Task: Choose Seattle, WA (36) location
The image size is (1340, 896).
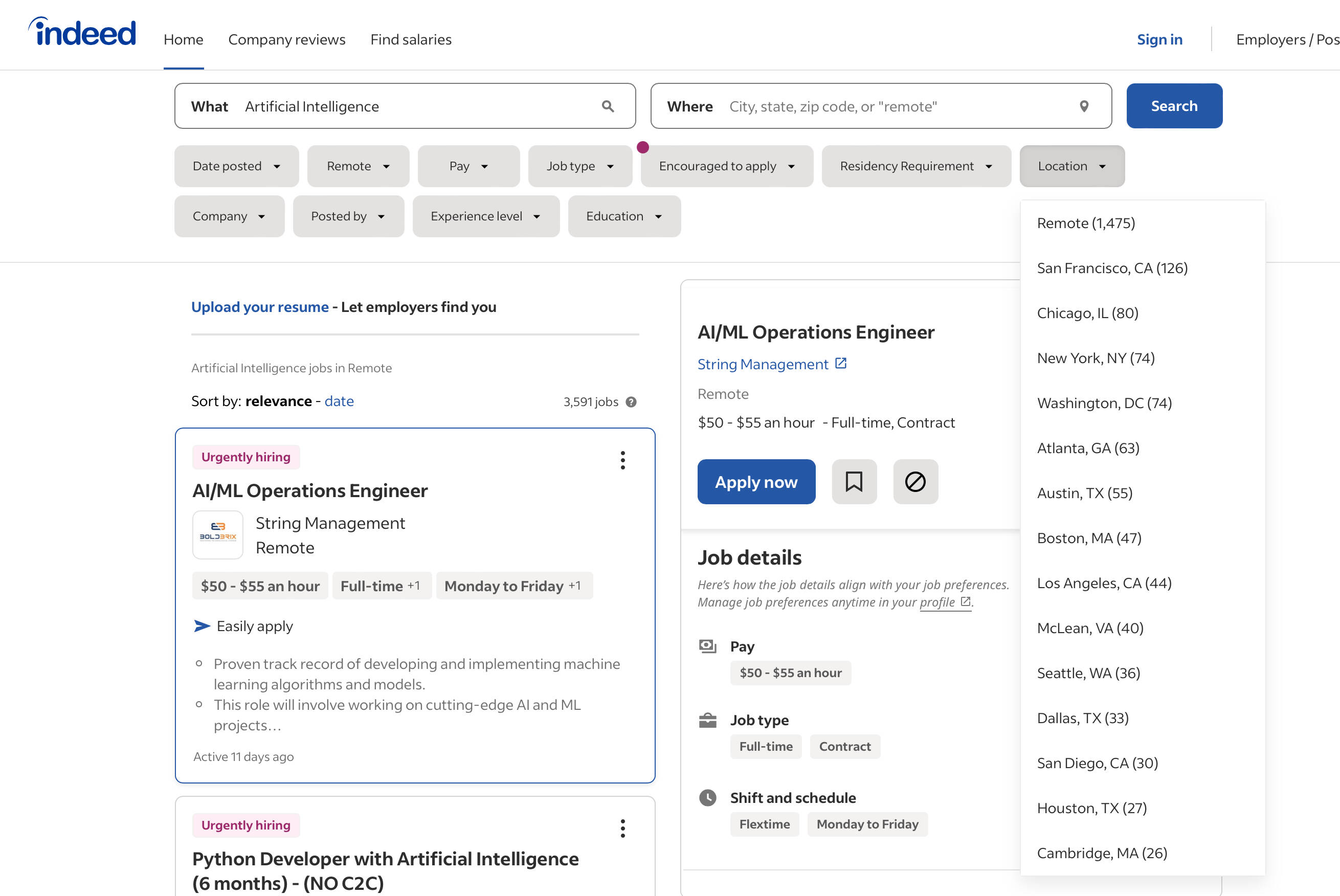Action: tap(1142, 673)
